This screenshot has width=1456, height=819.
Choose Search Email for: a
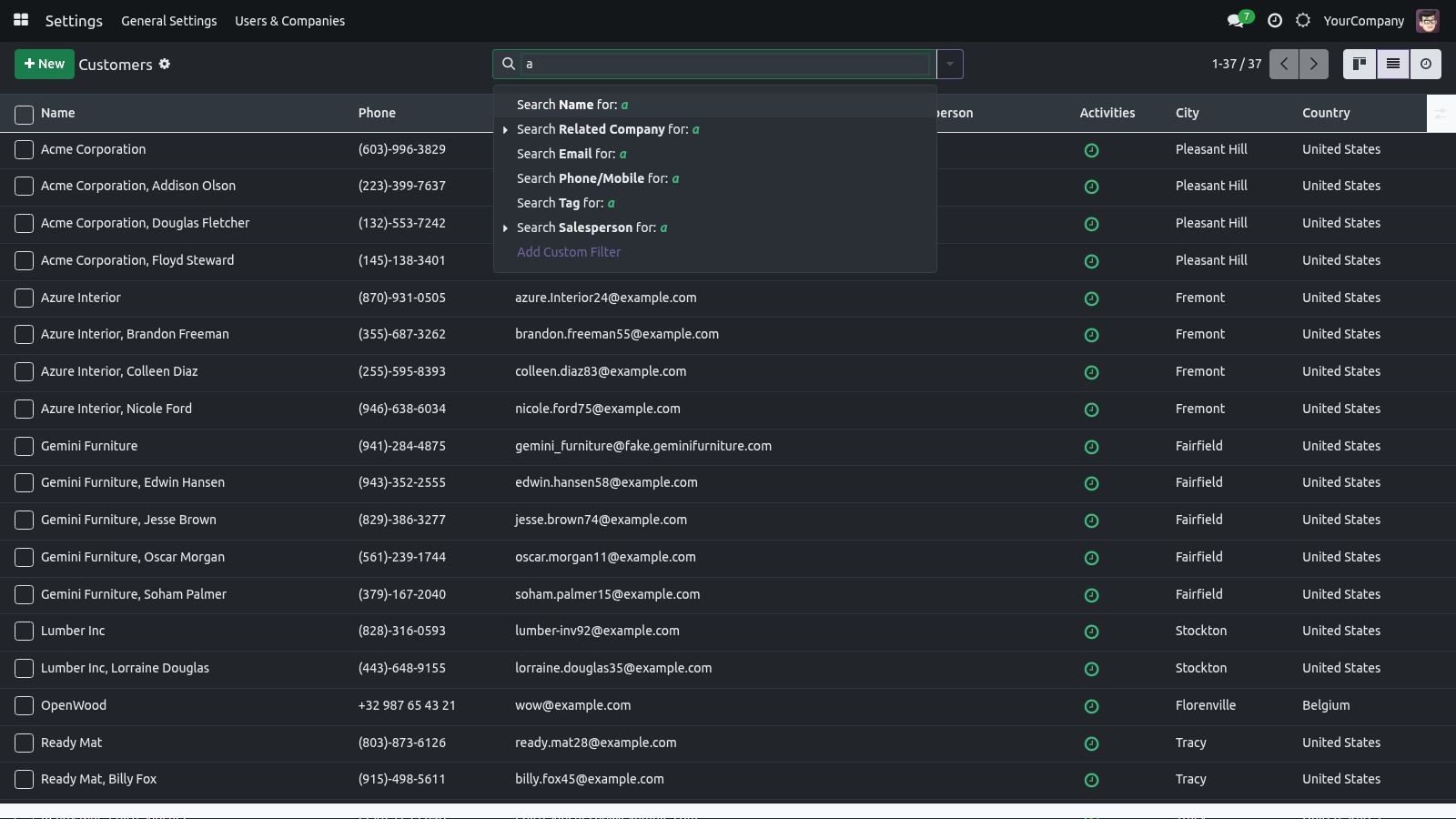click(x=715, y=154)
